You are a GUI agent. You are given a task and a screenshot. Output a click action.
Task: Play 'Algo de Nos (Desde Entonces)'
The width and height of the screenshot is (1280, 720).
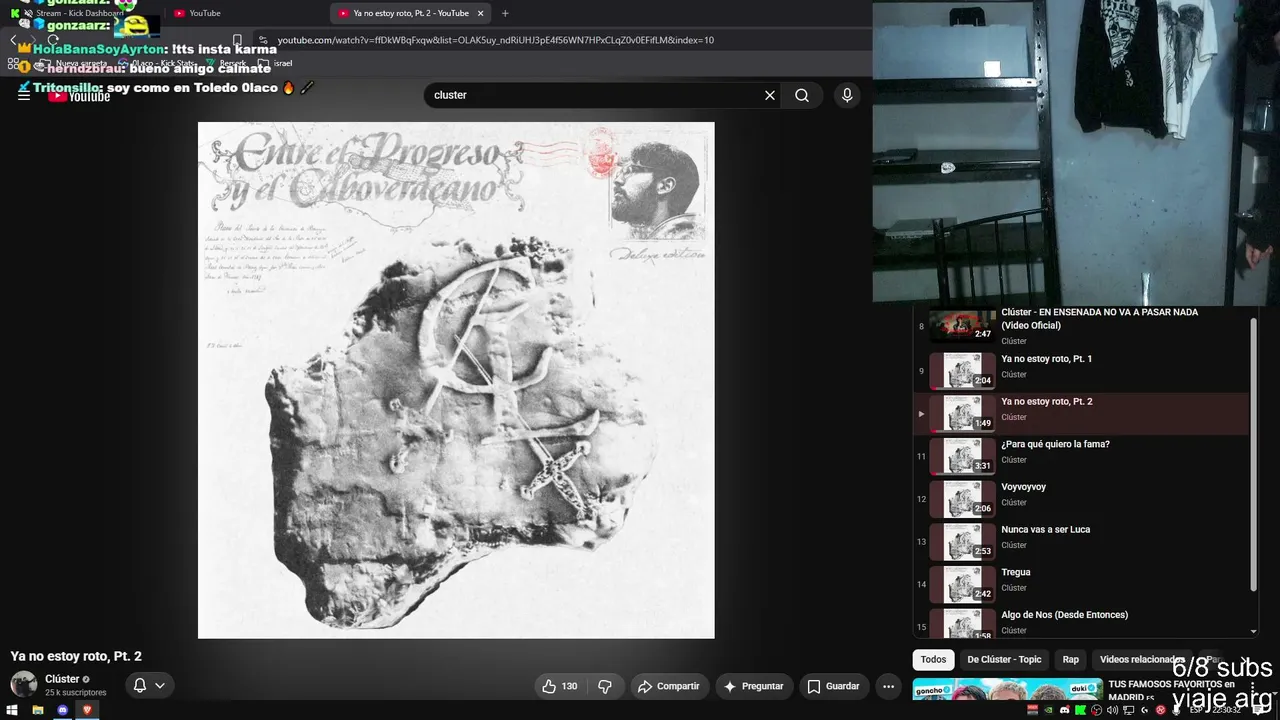1064,615
